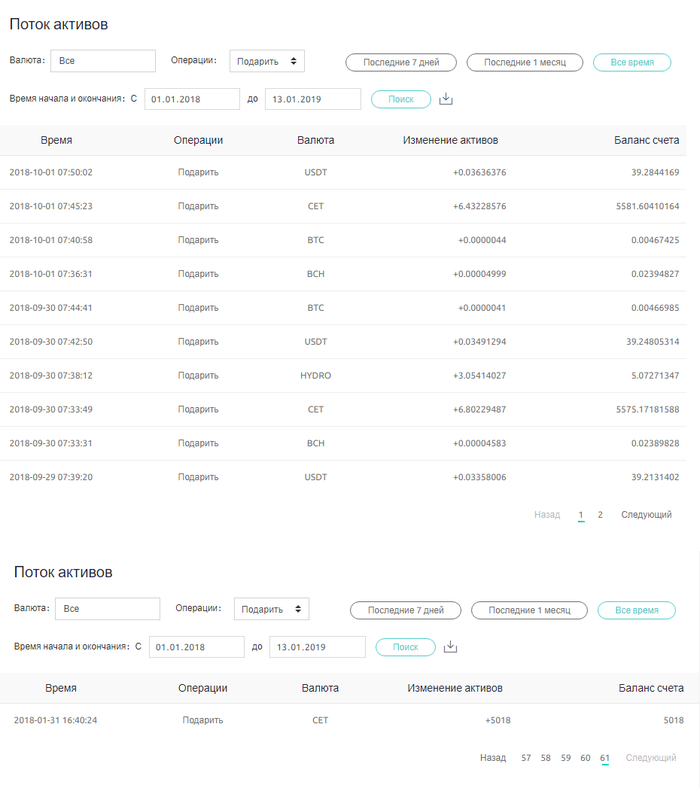Go to page 2 of results

(x=600, y=515)
